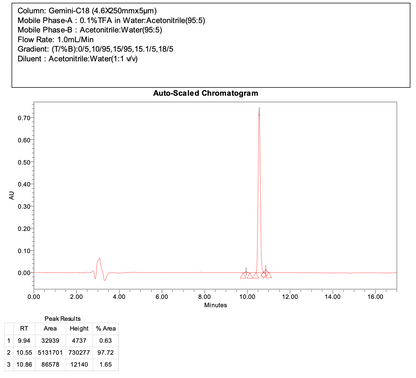Click % Area value 97.72
The image size is (416, 378).
coord(106,353)
